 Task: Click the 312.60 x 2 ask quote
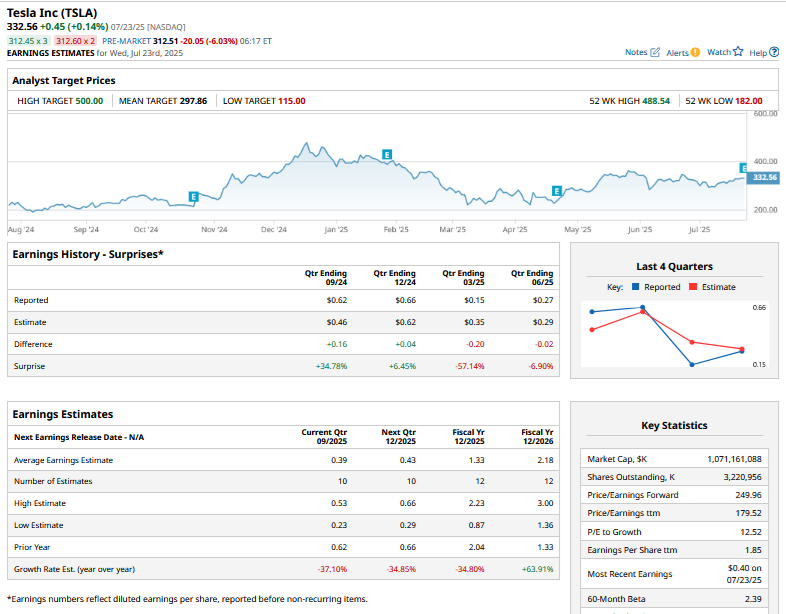coord(75,41)
